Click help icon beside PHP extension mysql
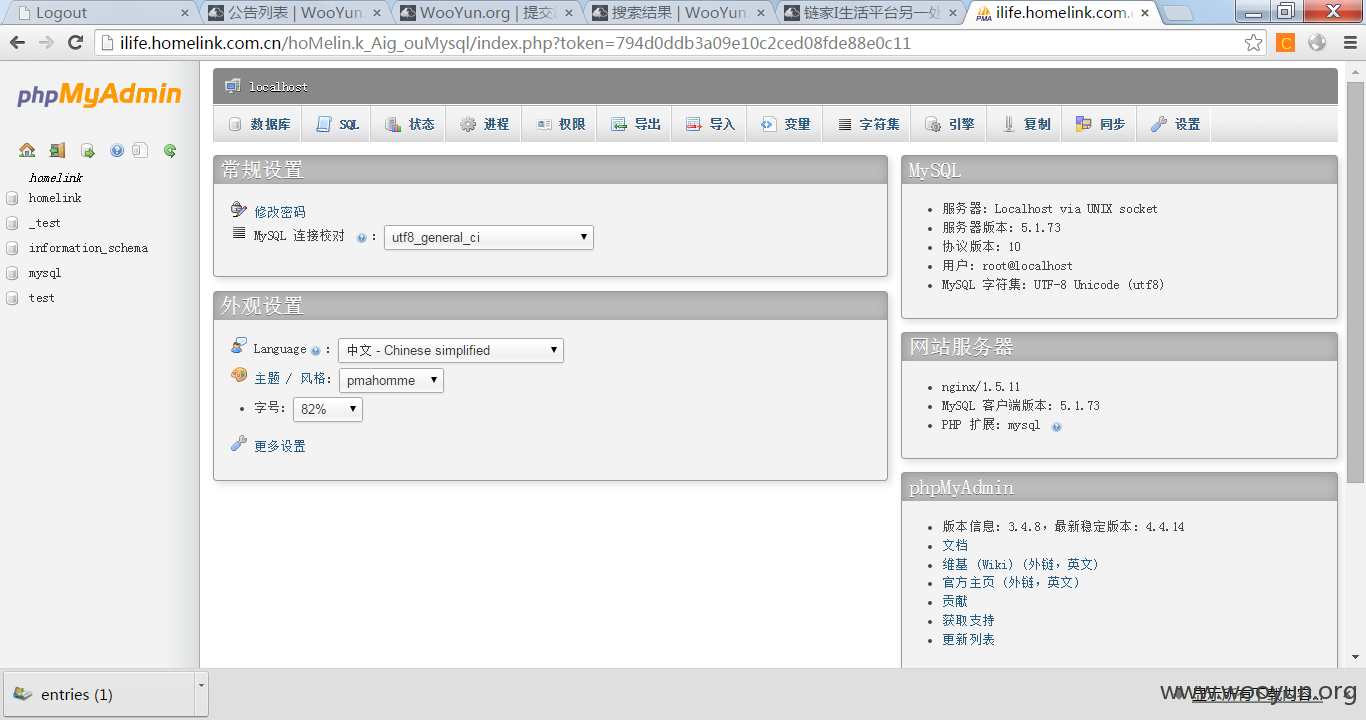 [x=1056, y=426]
